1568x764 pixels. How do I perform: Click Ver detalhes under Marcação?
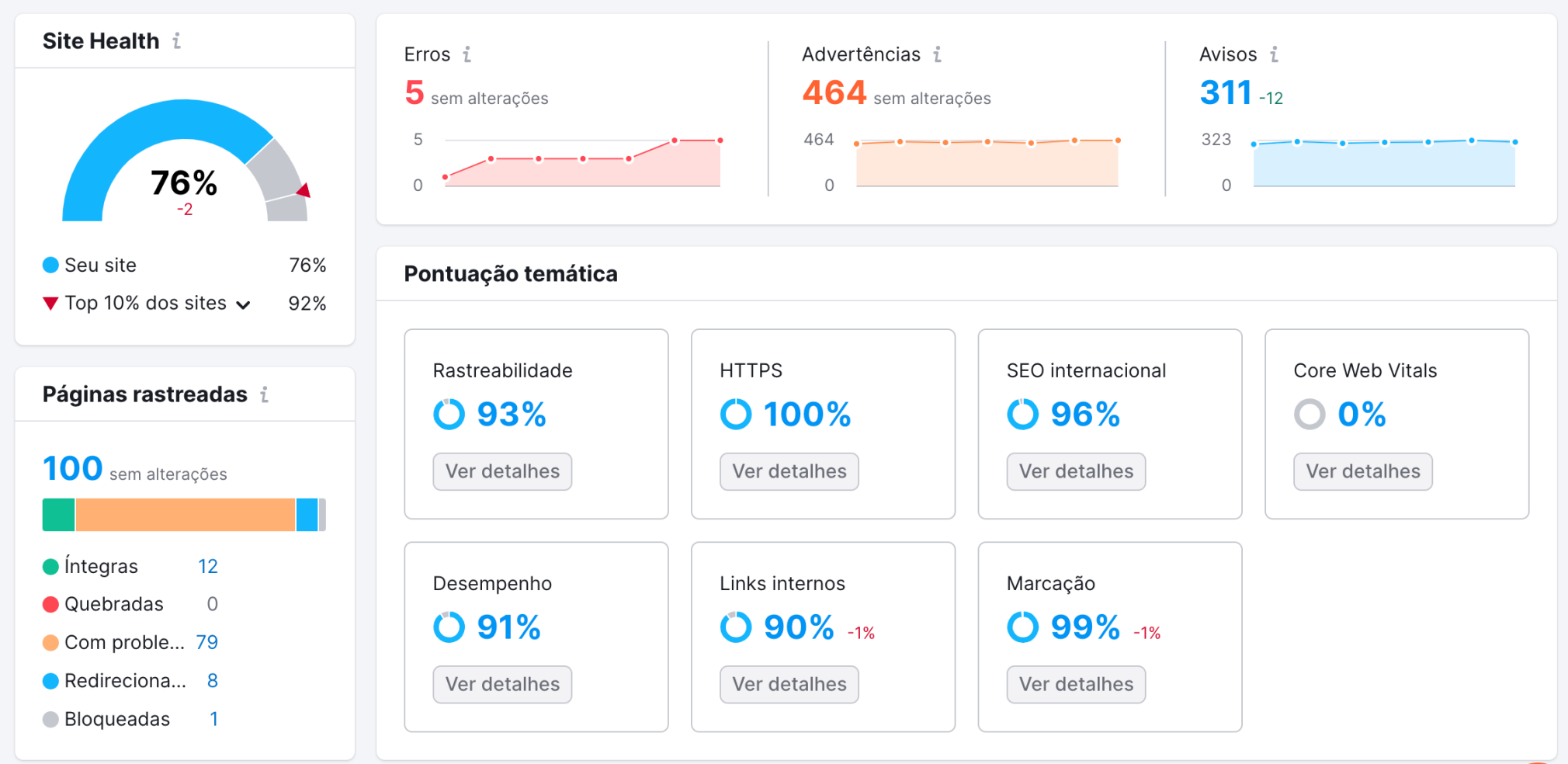click(x=1076, y=684)
